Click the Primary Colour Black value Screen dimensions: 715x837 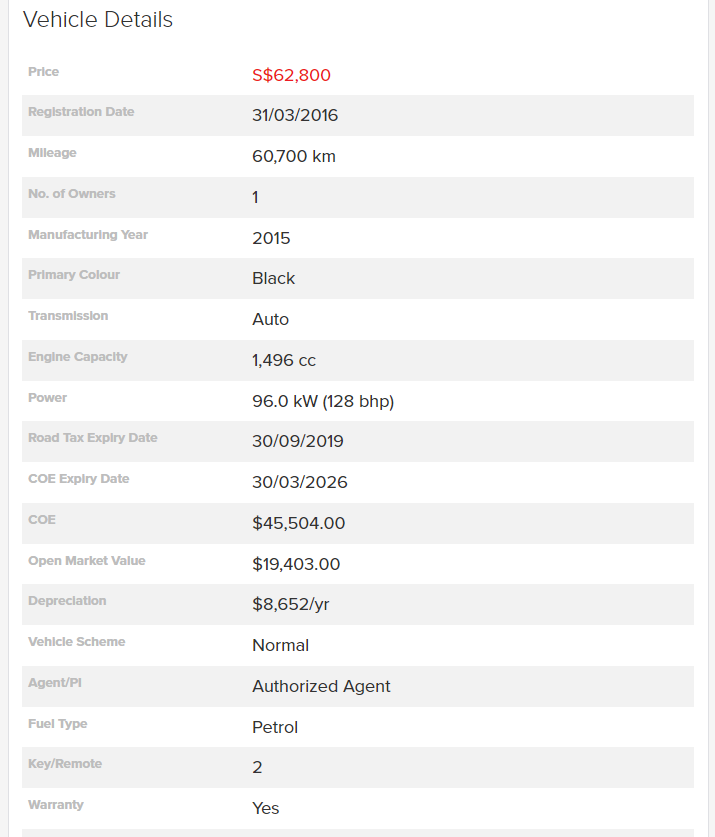[273, 279]
